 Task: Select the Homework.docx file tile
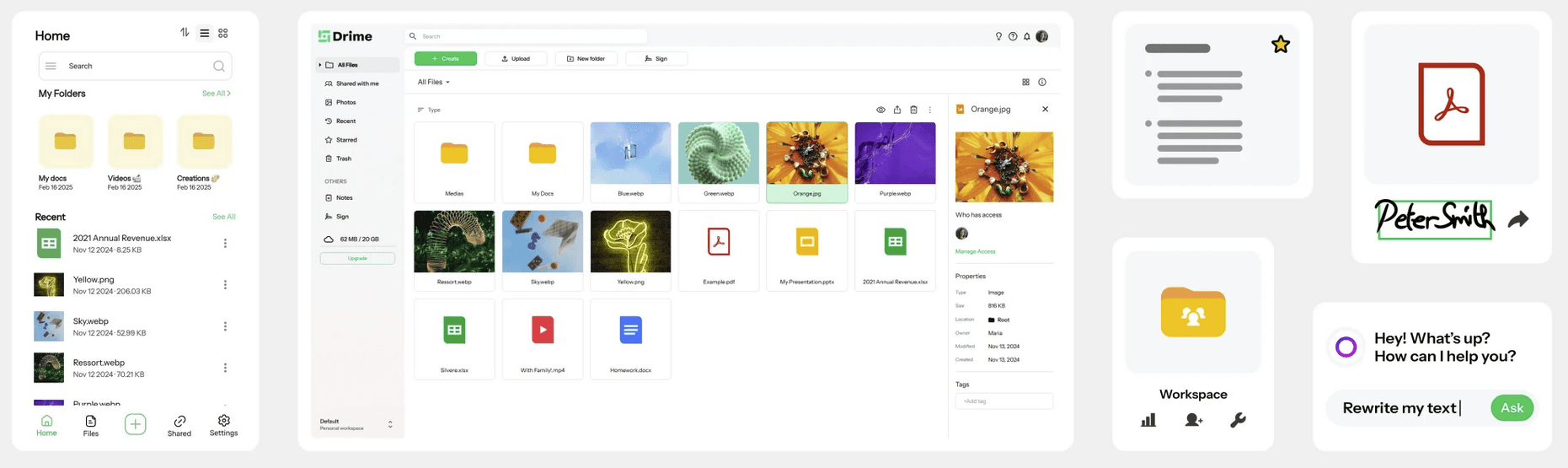(630, 339)
